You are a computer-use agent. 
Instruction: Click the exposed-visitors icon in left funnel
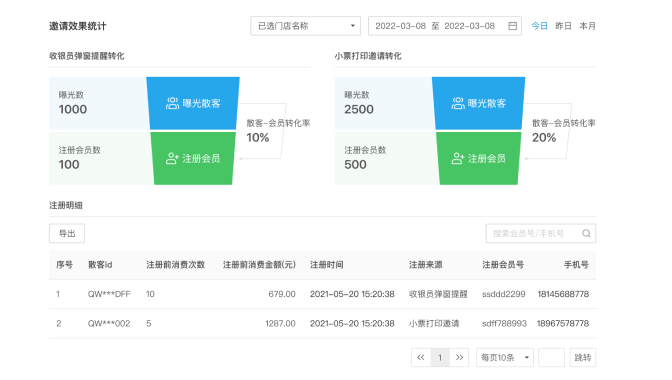point(172,103)
